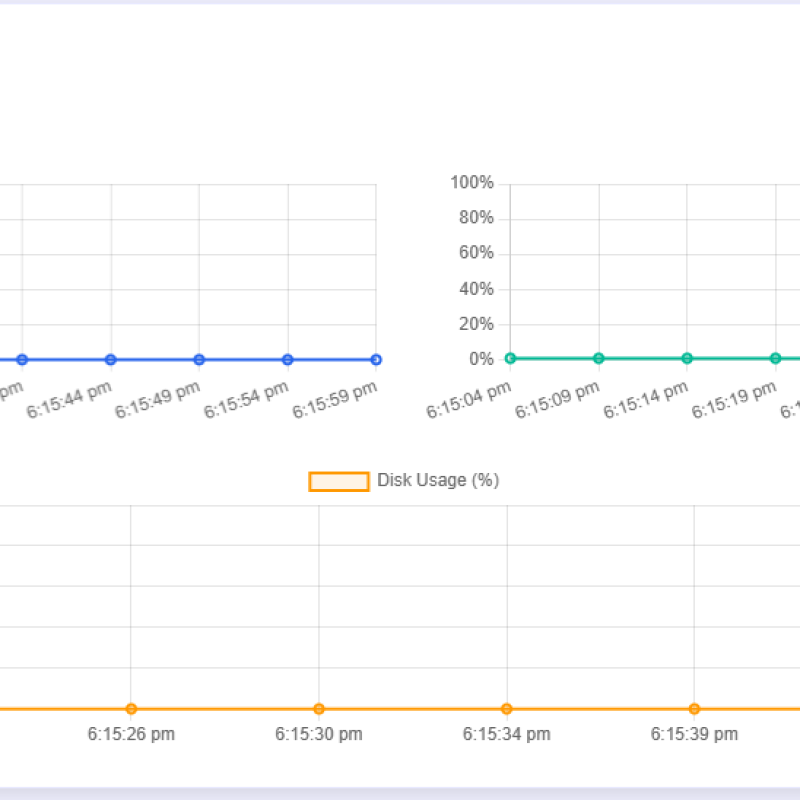
Task: Select green data point at 6:15:19 pm
Action: click(775, 358)
